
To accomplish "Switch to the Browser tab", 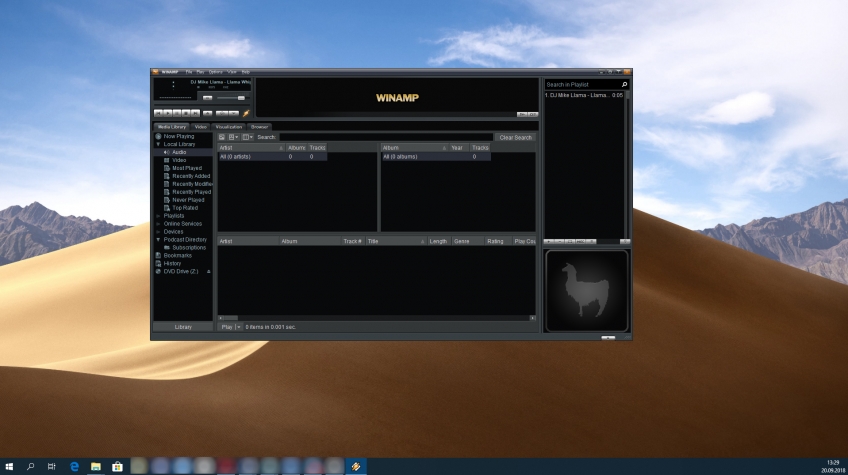I will [x=260, y=127].
